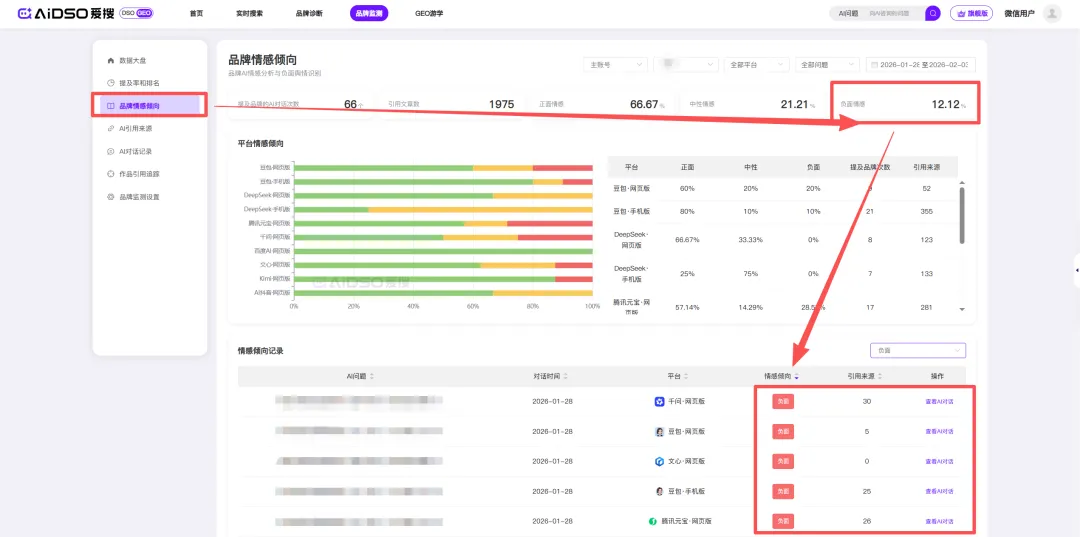Viewport: 1080px width, 537px height.
Task: Open AI对话记录 from the sidebar
Action: coord(135,151)
